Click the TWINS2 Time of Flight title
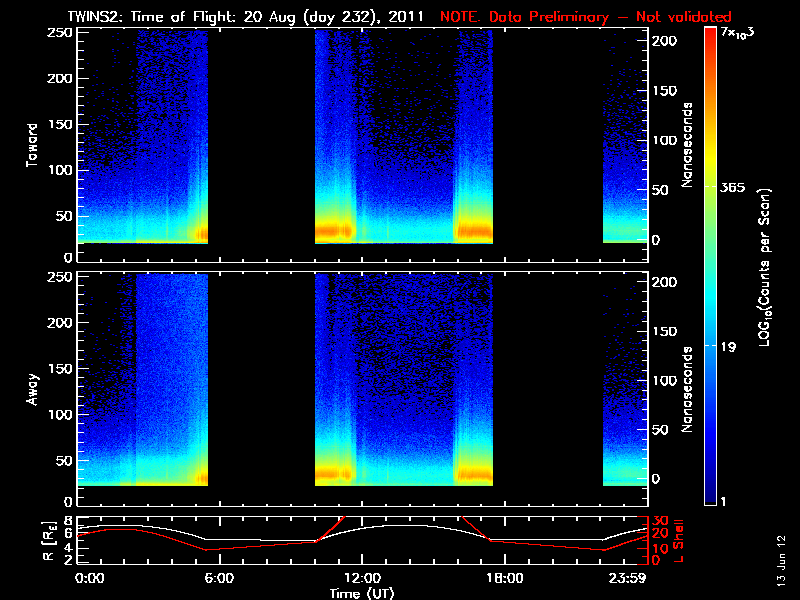 click(x=245, y=16)
